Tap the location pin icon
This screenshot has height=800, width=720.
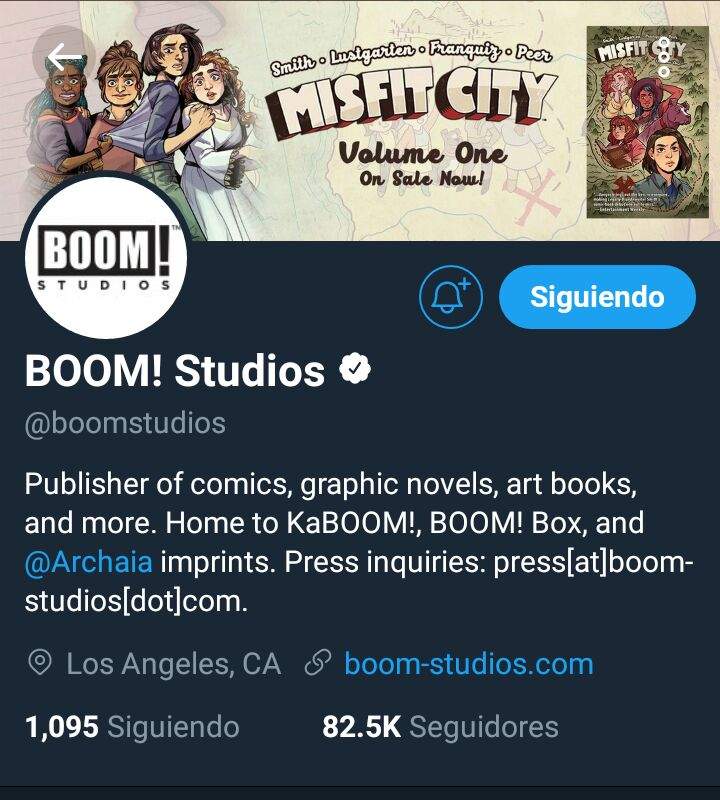[40, 663]
